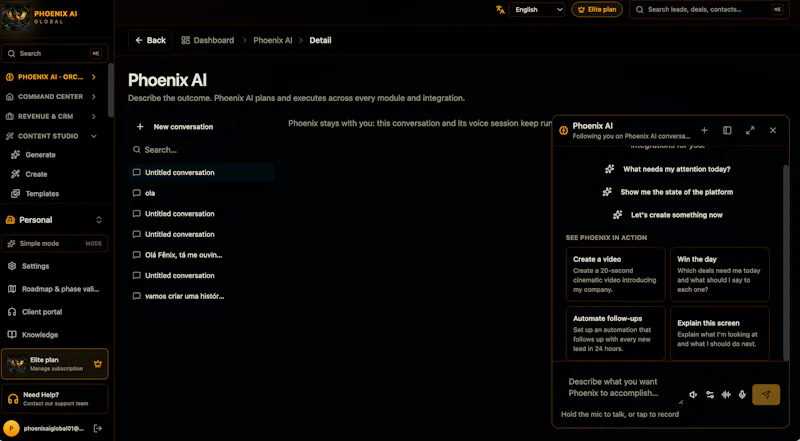Click the left sidebar scrollbar
The image size is (800, 441).
pyautogui.click(x=111, y=90)
